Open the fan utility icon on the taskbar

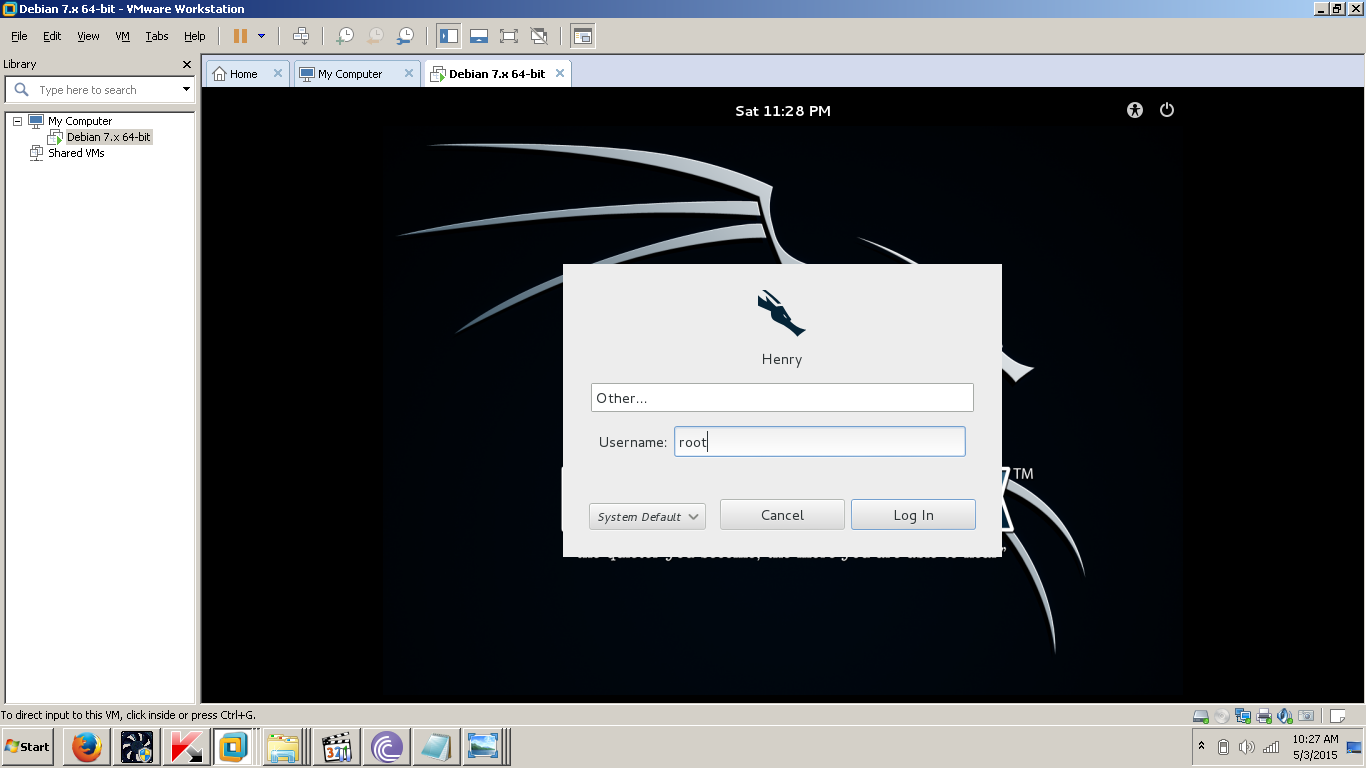pos(137,747)
